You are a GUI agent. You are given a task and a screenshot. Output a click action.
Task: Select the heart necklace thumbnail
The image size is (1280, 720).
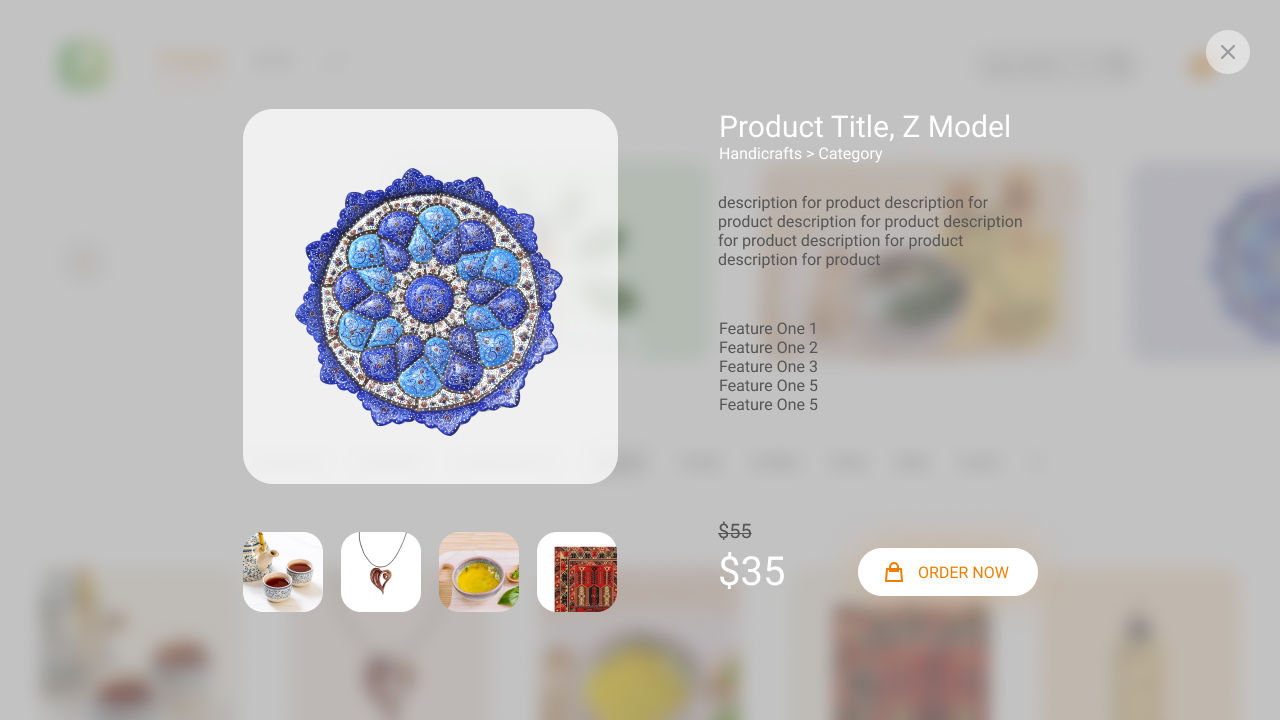coord(381,572)
